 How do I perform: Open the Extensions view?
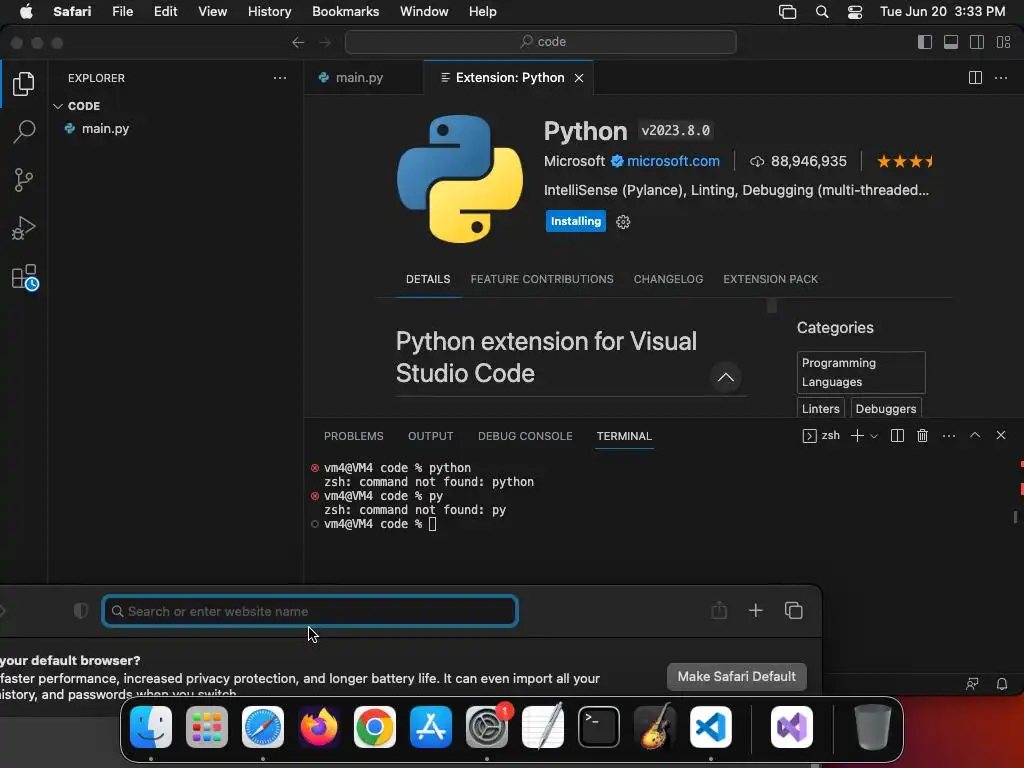pyautogui.click(x=25, y=277)
